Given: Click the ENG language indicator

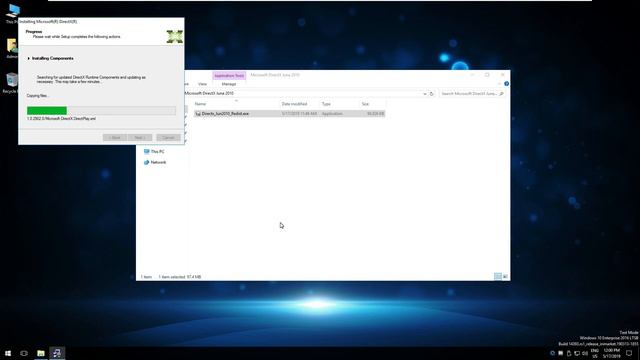Looking at the screenshot, I should [595, 351].
